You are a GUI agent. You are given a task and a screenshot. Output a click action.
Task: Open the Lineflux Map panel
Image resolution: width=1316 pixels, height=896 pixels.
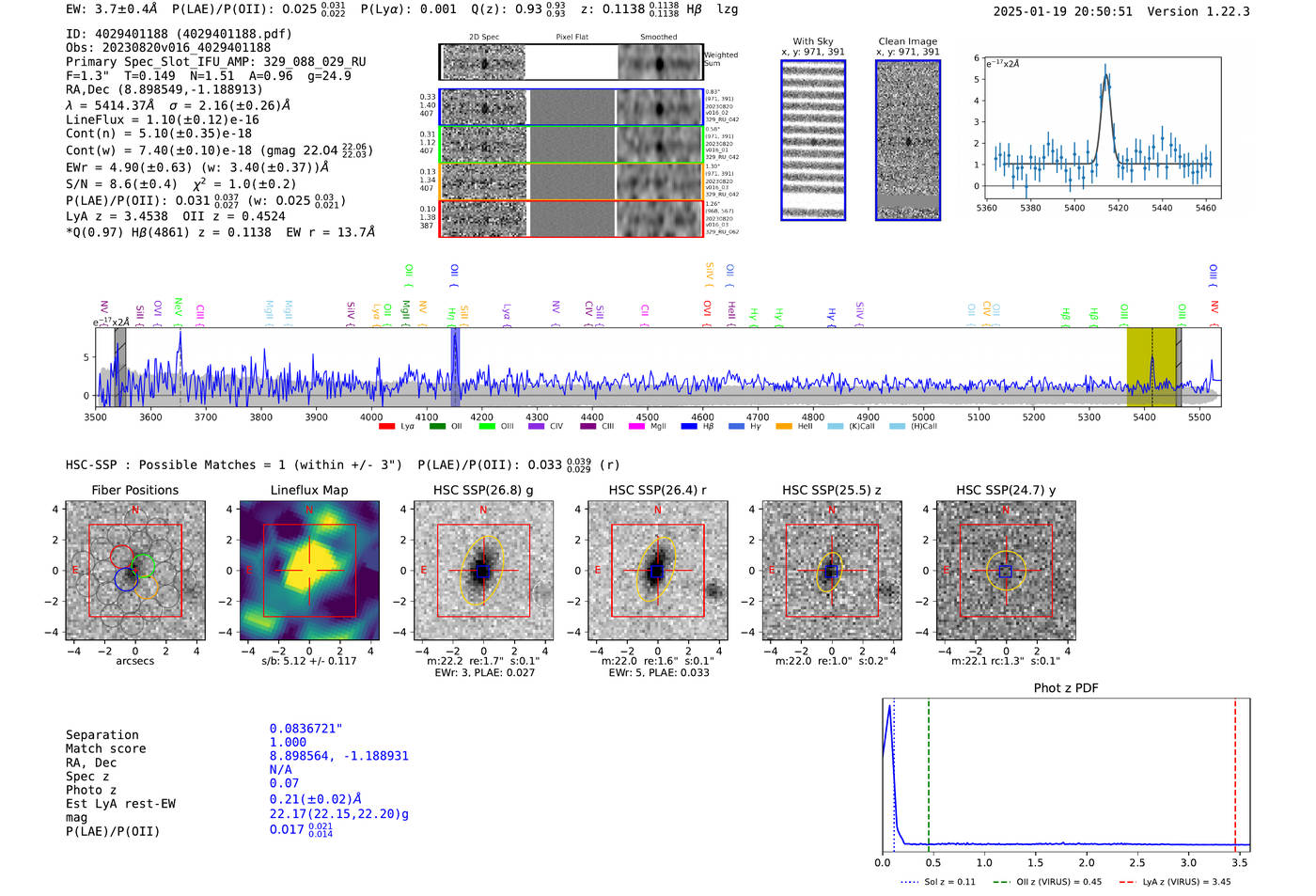(309, 571)
